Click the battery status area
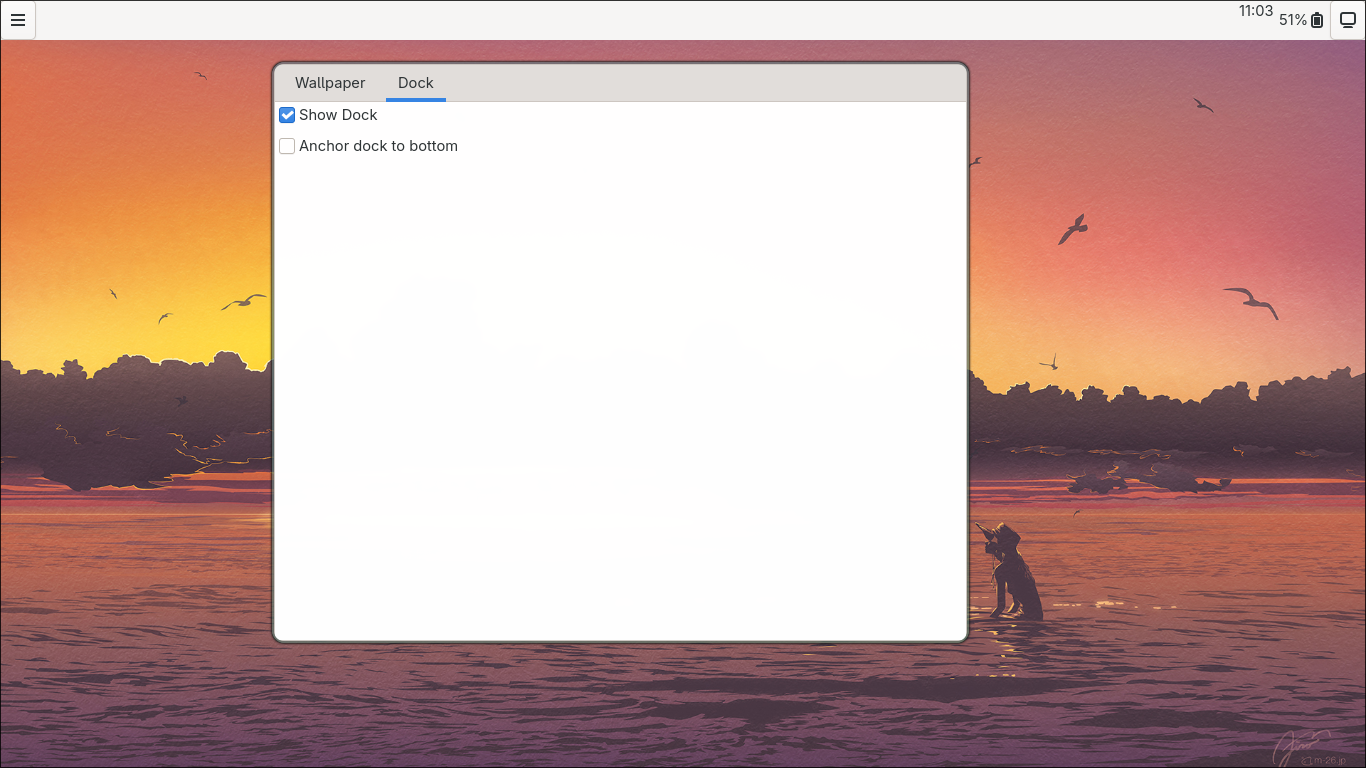1366x768 pixels. [1300, 21]
